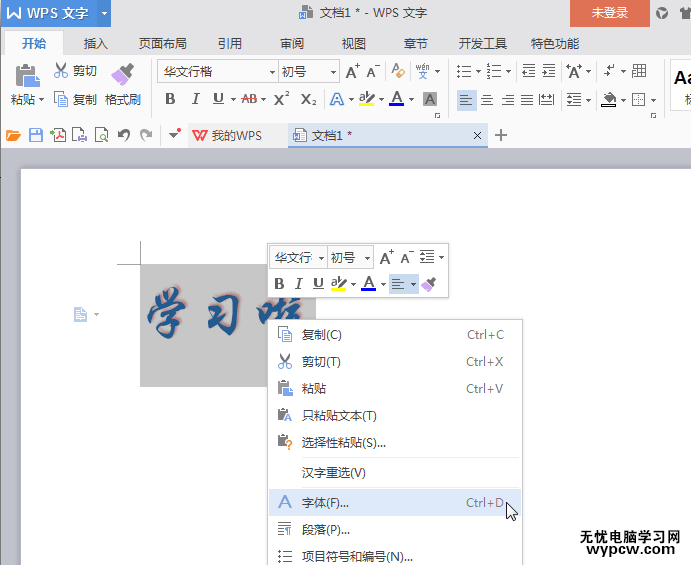
Task: Click 项目符号和编号(N)... entry
Action: coord(395,556)
